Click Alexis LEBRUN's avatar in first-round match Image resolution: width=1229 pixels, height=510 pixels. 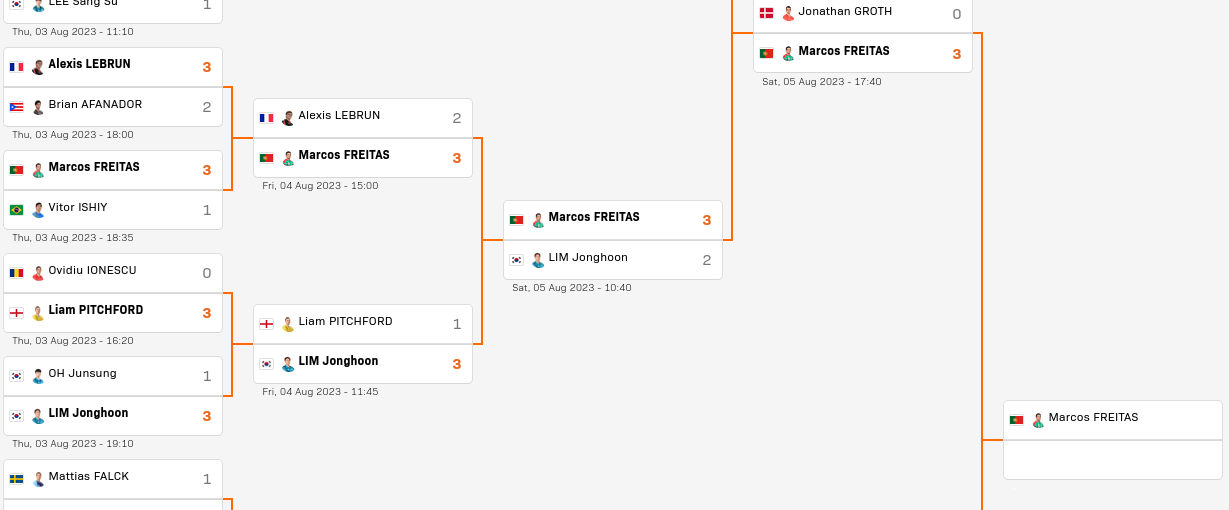[38, 68]
